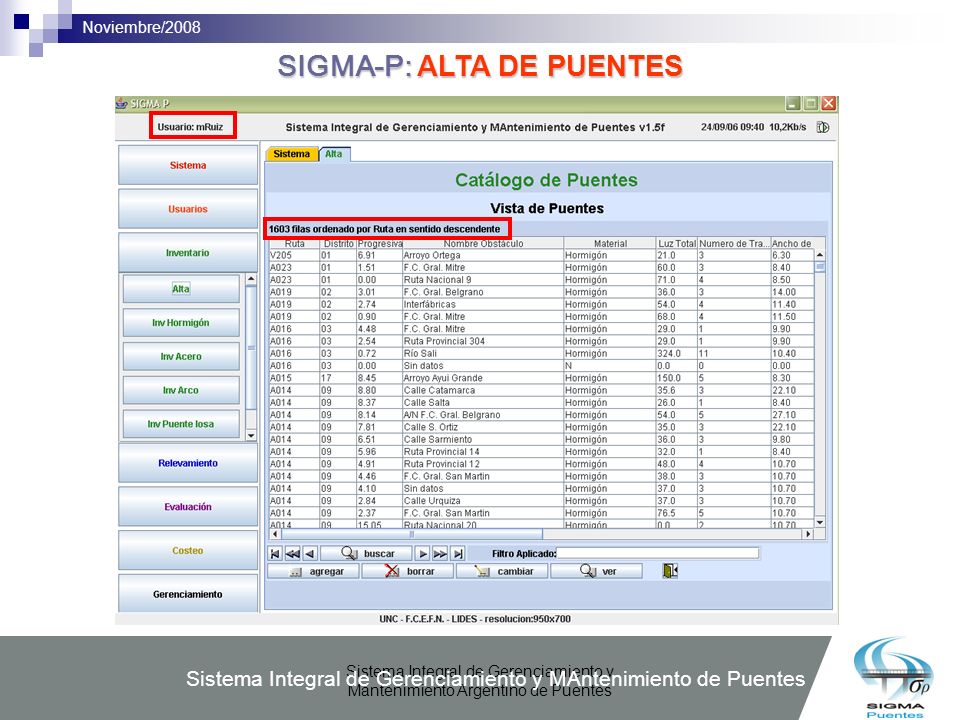Delete the record using borrar
Viewport: 960px width, 720px height.
click(x=408, y=571)
